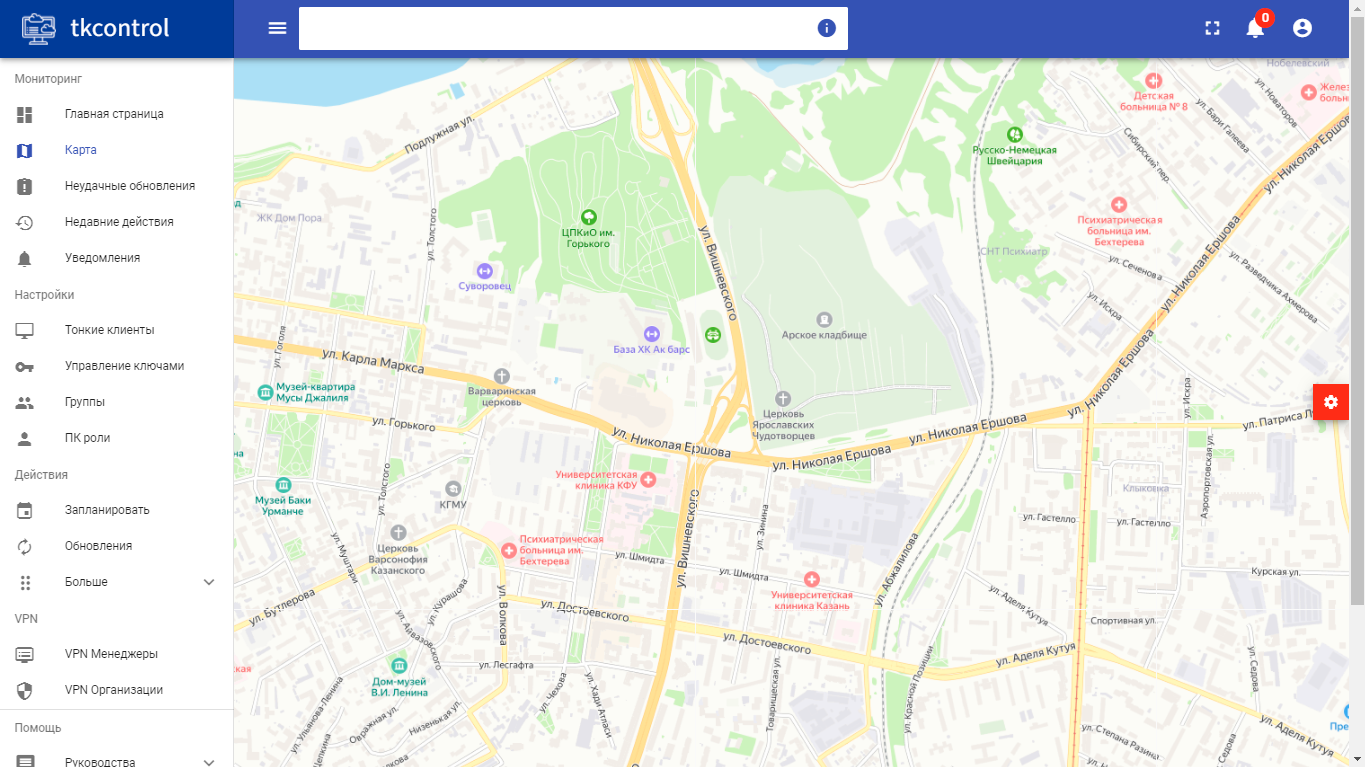
Task: Expand the Руководства section chevron
Action: pyautogui.click(x=209, y=761)
